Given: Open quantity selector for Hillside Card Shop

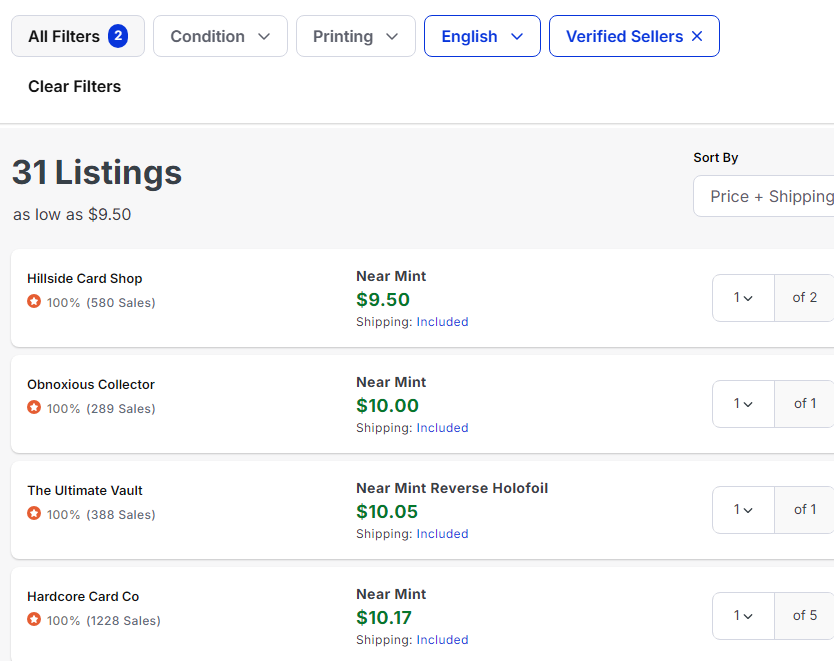Looking at the screenshot, I should [743, 298].
